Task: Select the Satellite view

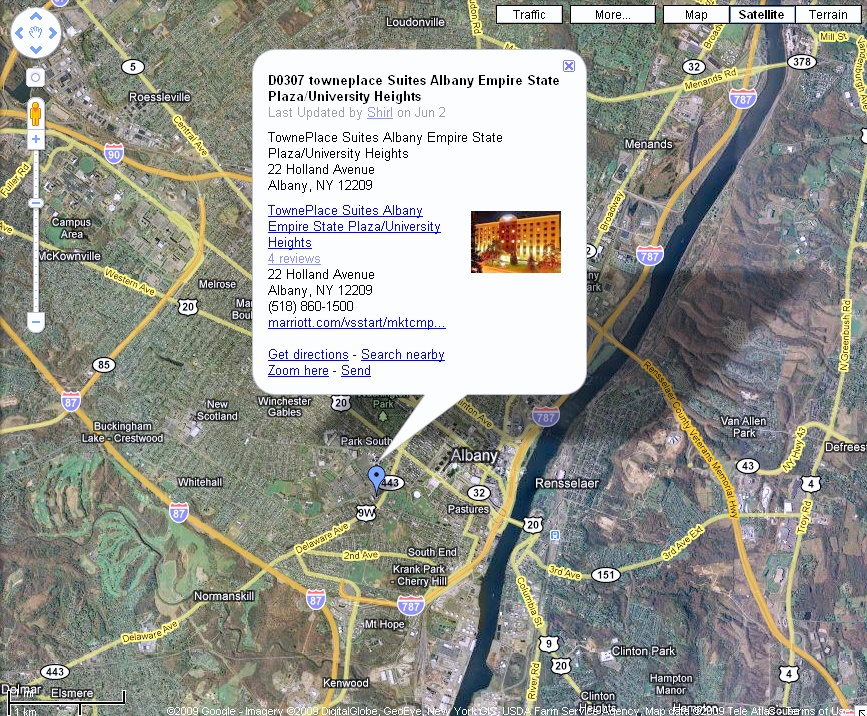Action: tap(762, 15)
